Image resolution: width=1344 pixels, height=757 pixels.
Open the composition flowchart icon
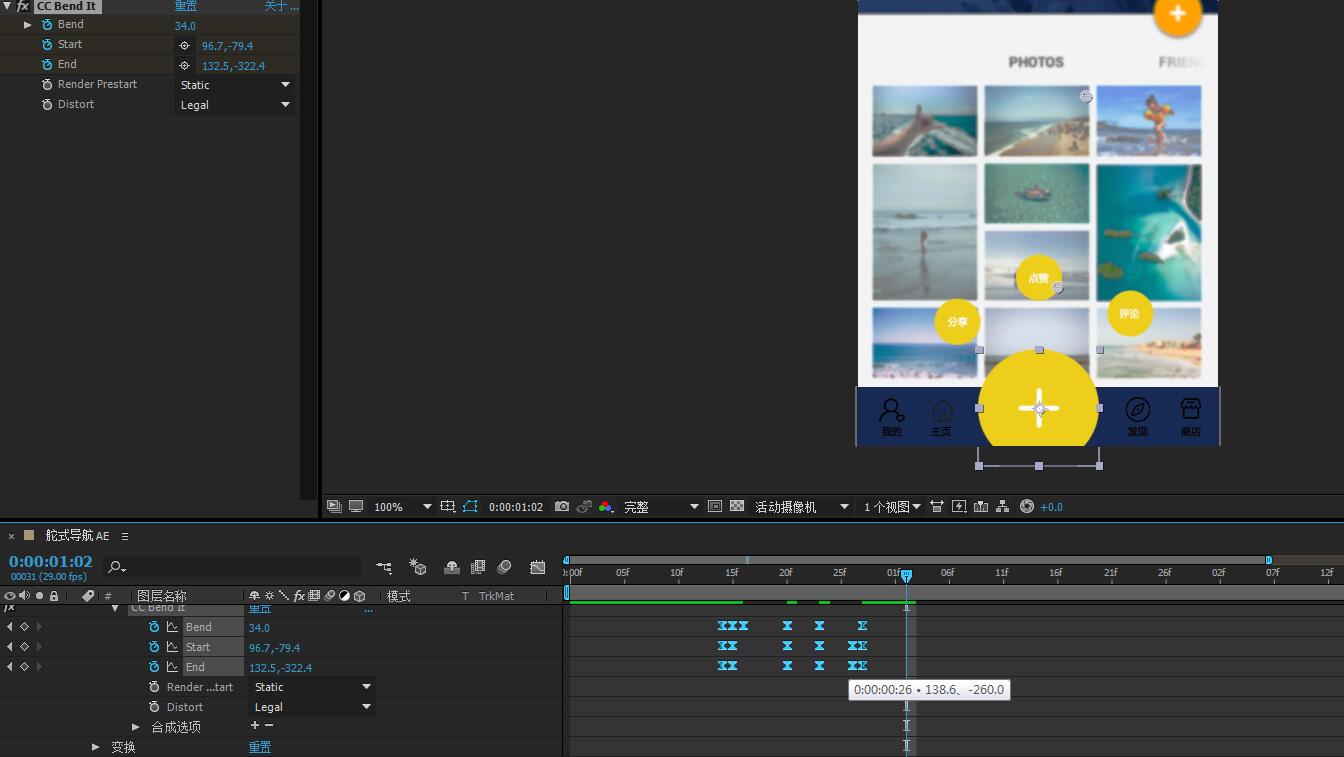(1002, 507)
